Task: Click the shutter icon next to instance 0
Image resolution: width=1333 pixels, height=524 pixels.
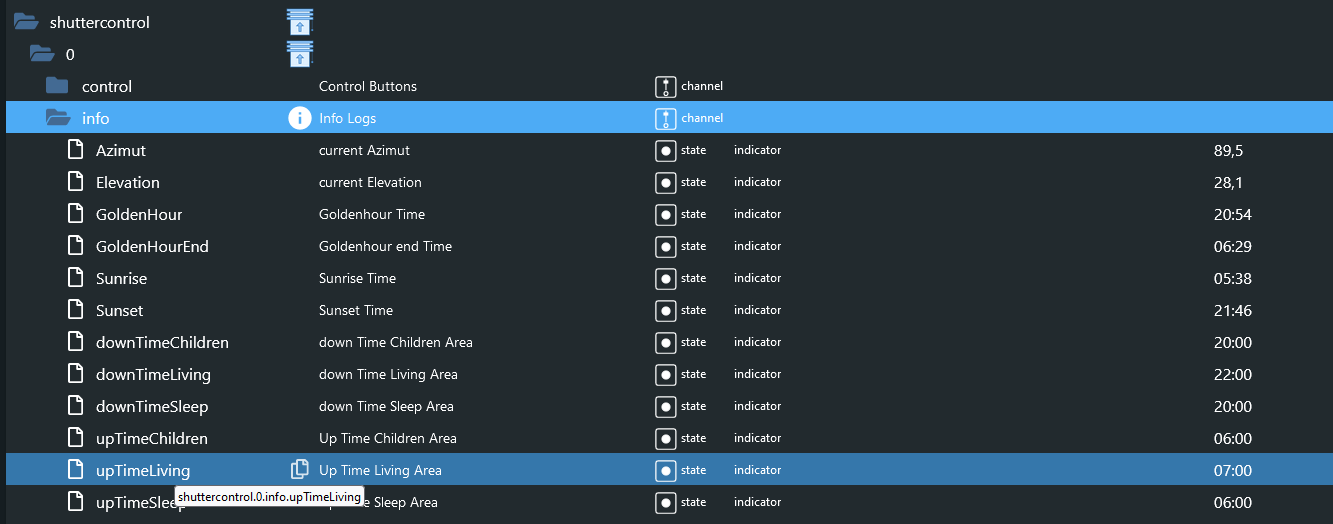Action: (300, 54)
